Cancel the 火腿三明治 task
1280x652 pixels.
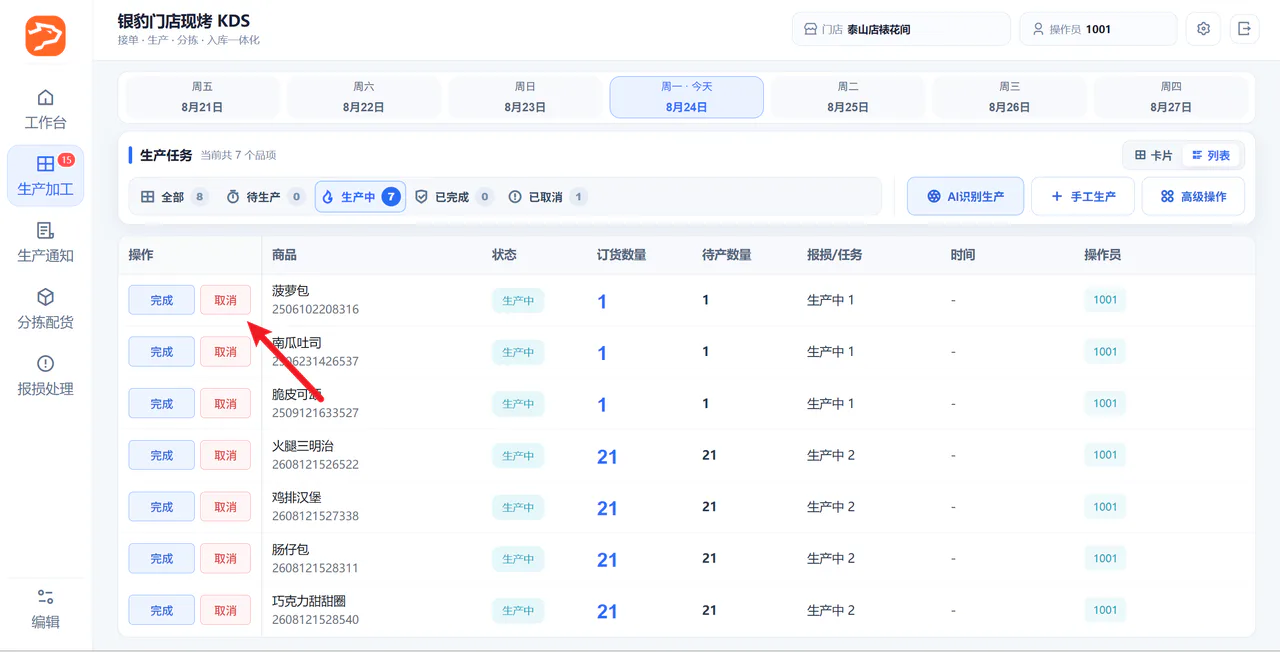pyautogui.click(x=225, y=455)
